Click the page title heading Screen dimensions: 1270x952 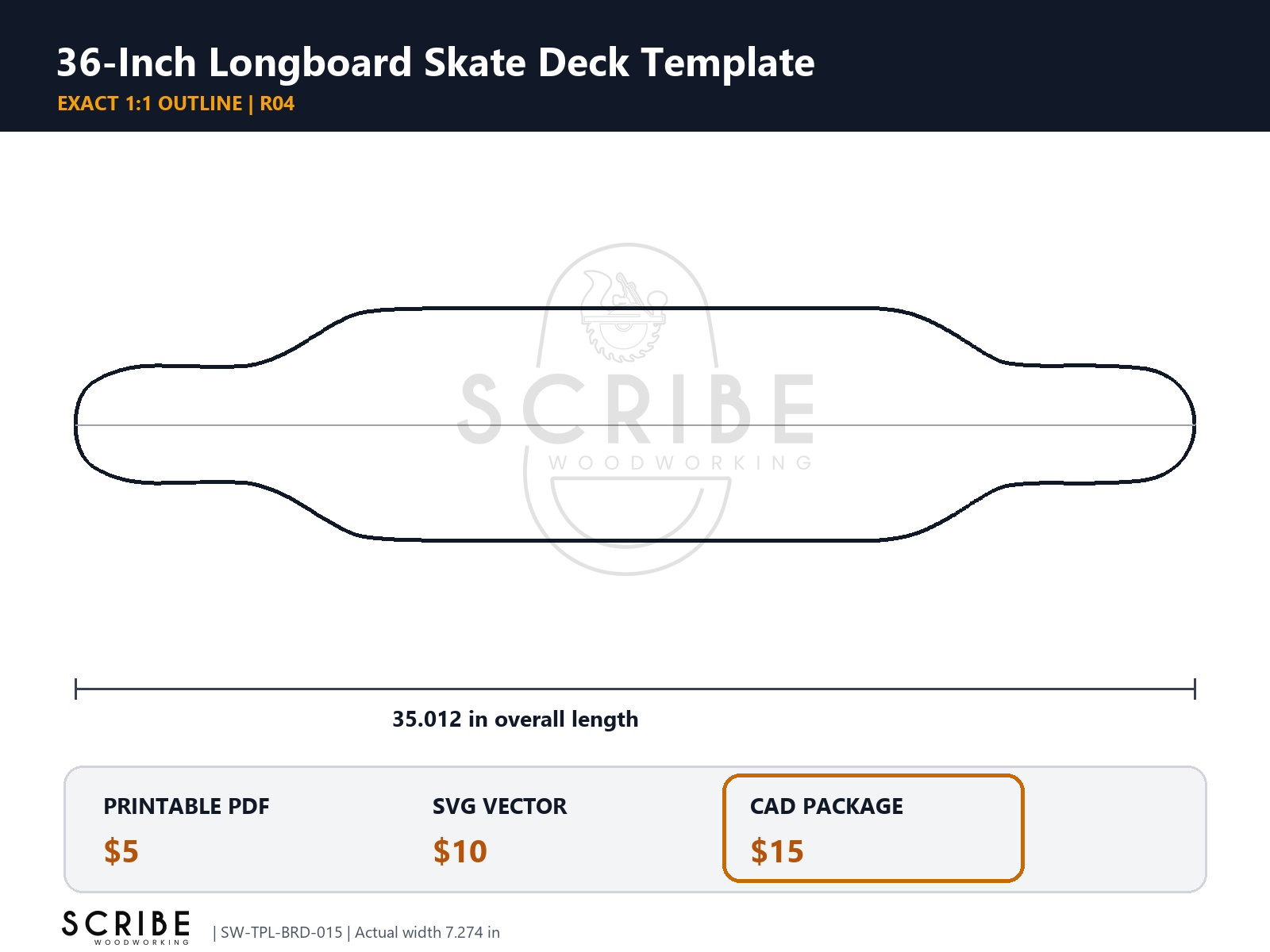[x=436, y=62]
